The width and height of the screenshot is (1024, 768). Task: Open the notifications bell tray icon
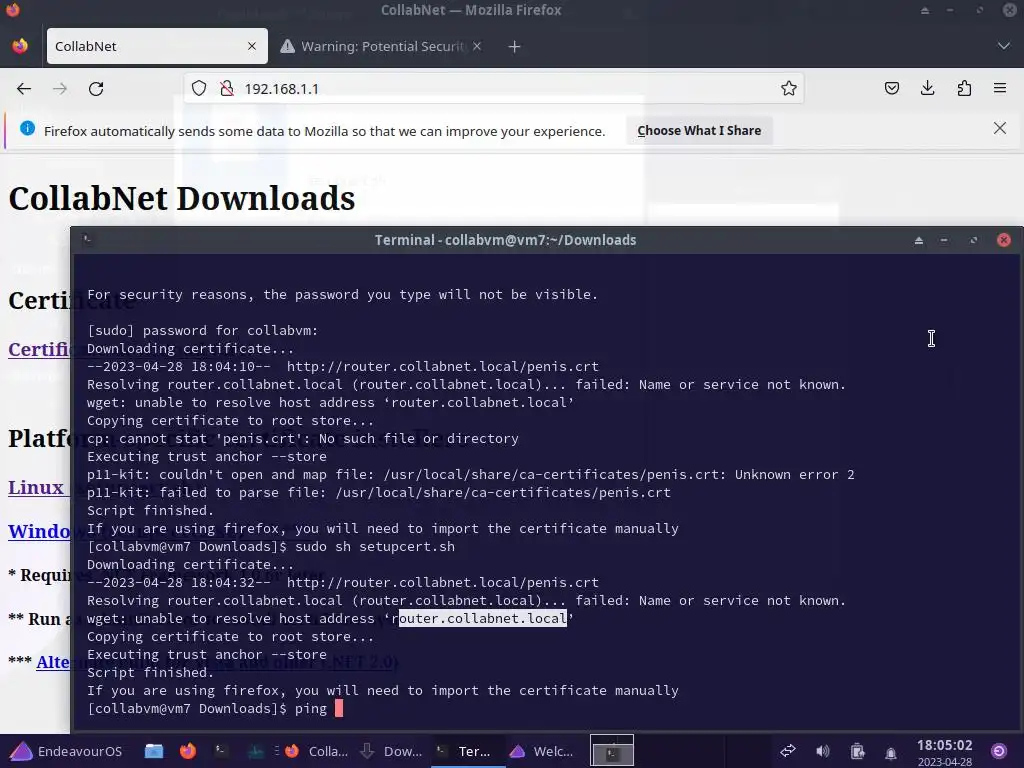point(891,753)
